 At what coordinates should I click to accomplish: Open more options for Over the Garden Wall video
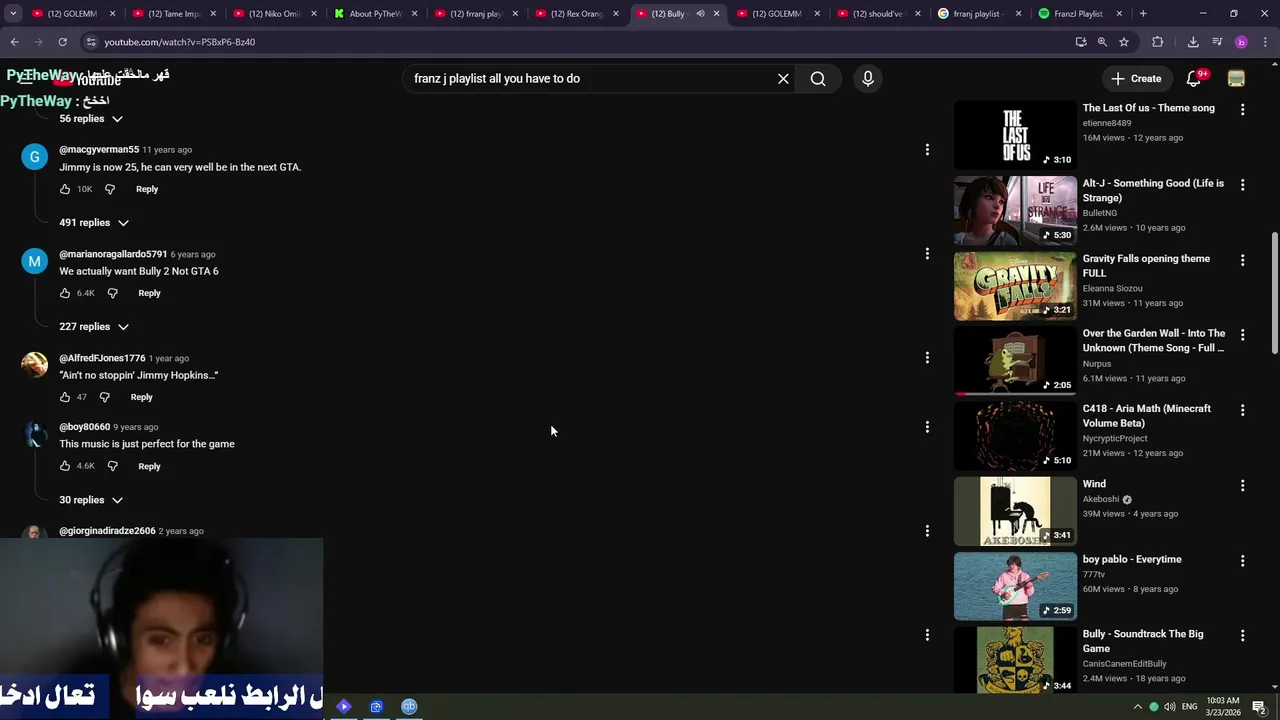1242,335
